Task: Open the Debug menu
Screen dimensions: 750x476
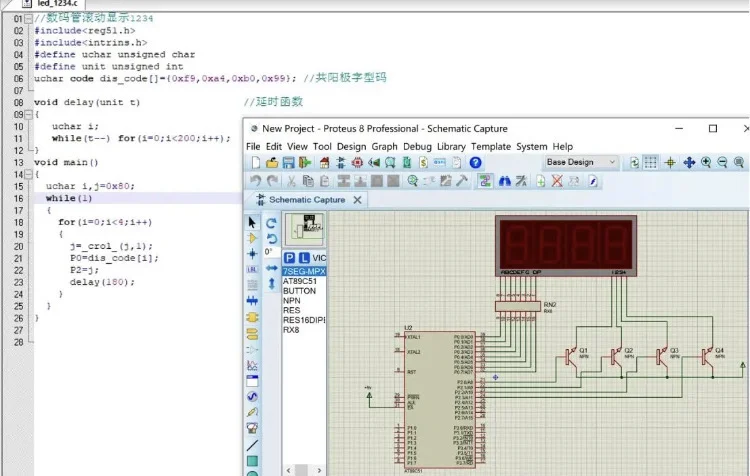Action: pos(417,146)
